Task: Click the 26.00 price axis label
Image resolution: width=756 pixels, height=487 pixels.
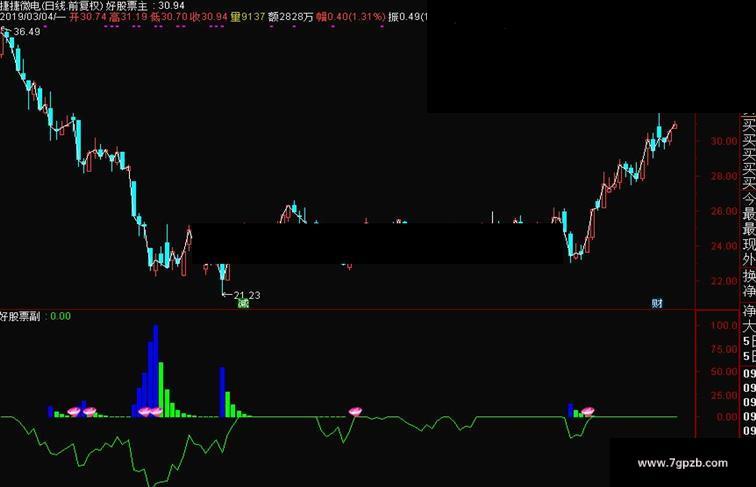Action: 724,211
